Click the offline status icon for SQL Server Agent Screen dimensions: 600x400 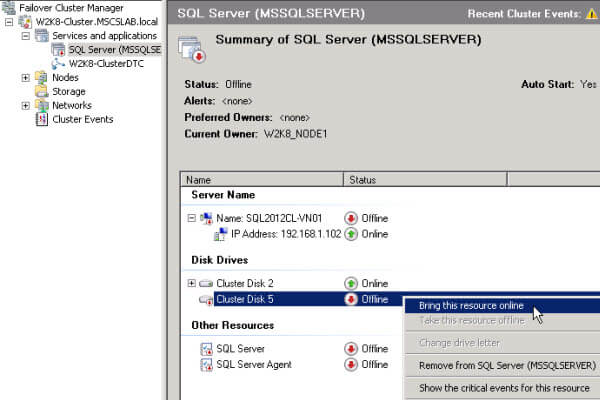[x=351, y=364]
